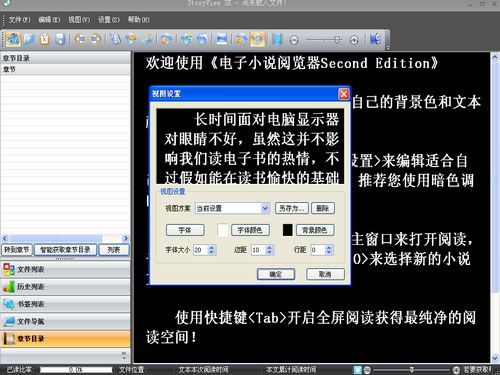Click the 另存为... button
This screenshot has height=375, width=500.
pos(292,208)
